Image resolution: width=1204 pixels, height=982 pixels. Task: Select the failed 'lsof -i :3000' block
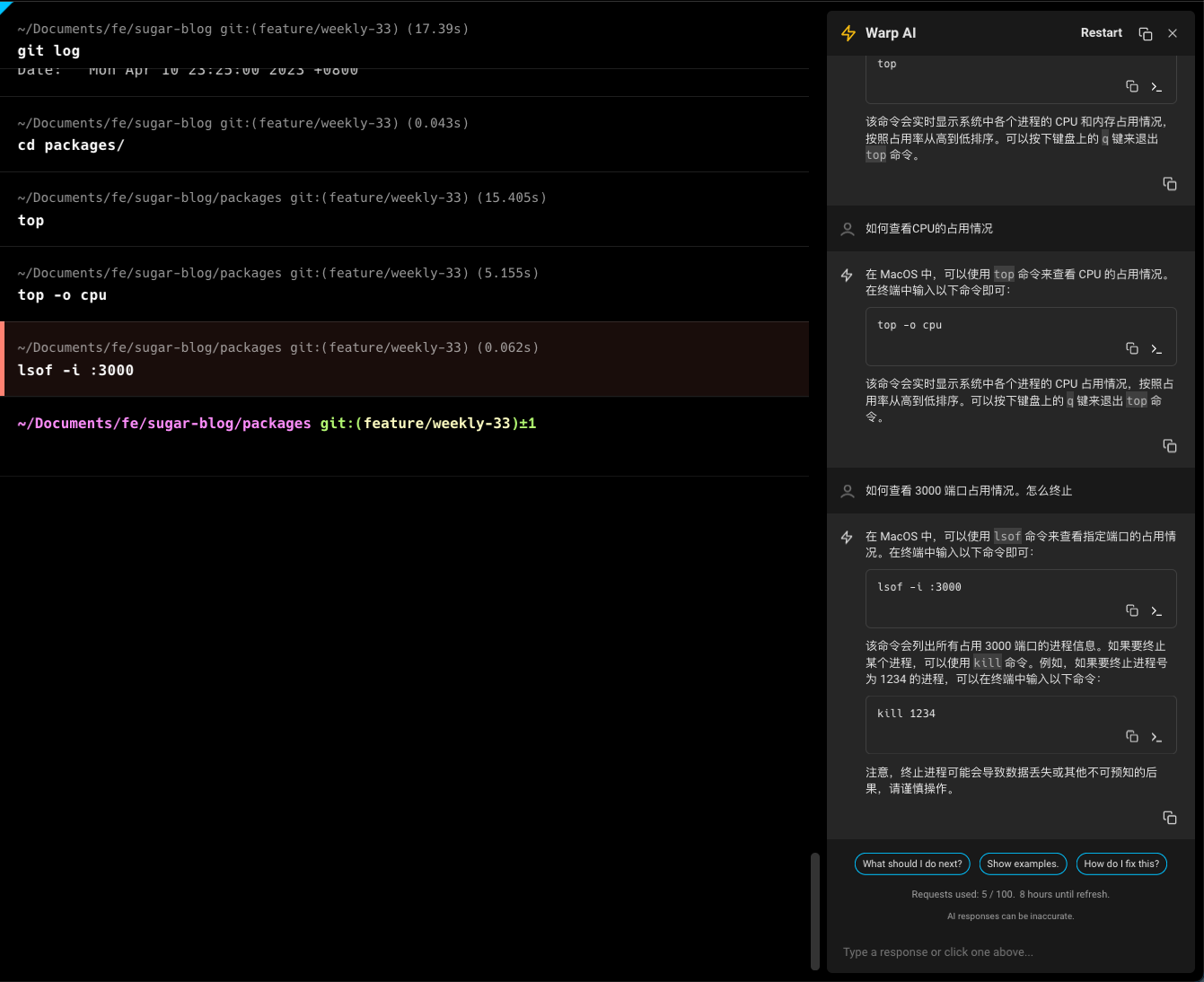(404, 359)
